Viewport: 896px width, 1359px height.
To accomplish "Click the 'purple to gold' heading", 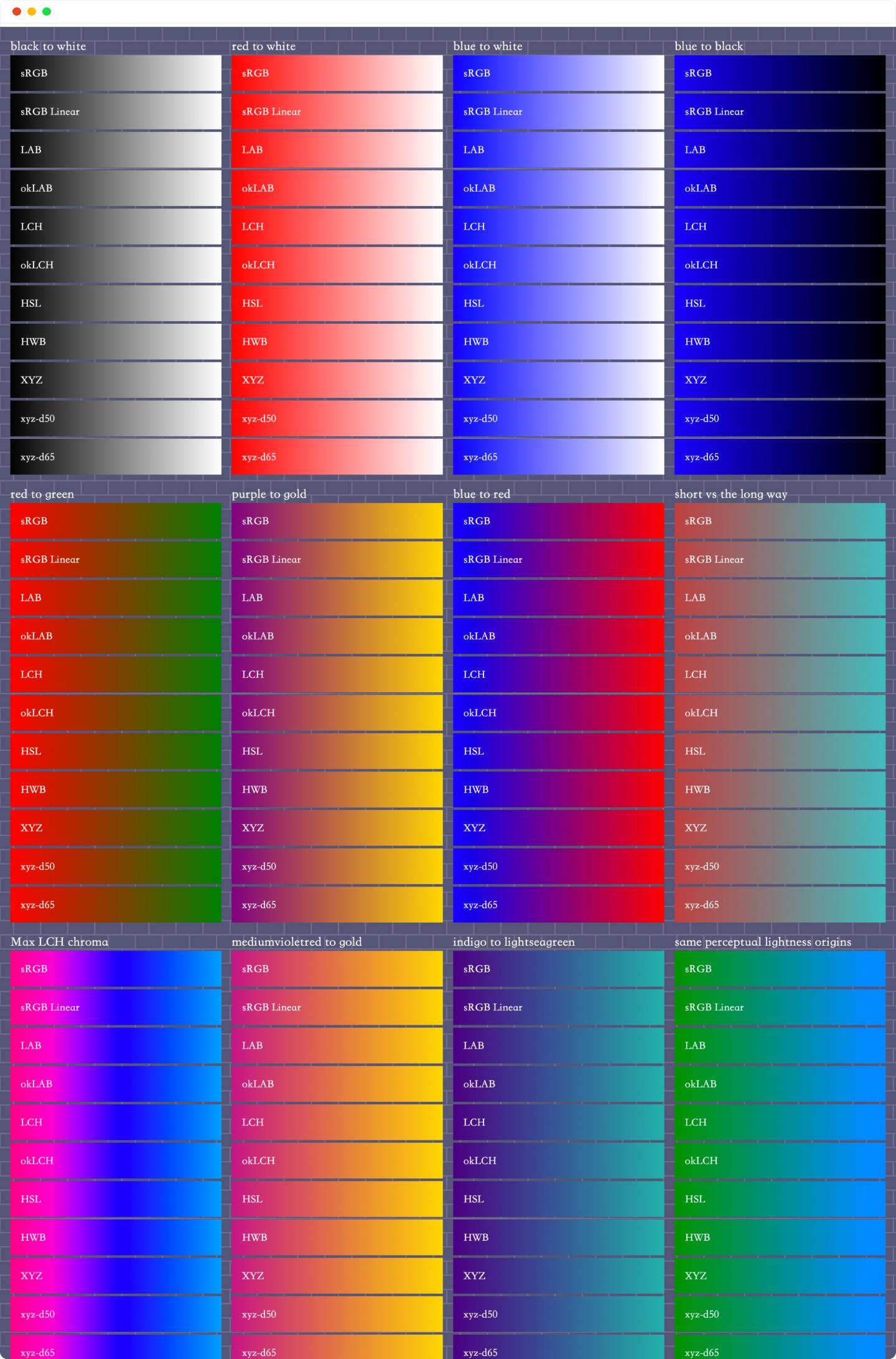I will [x=269, y=494].
